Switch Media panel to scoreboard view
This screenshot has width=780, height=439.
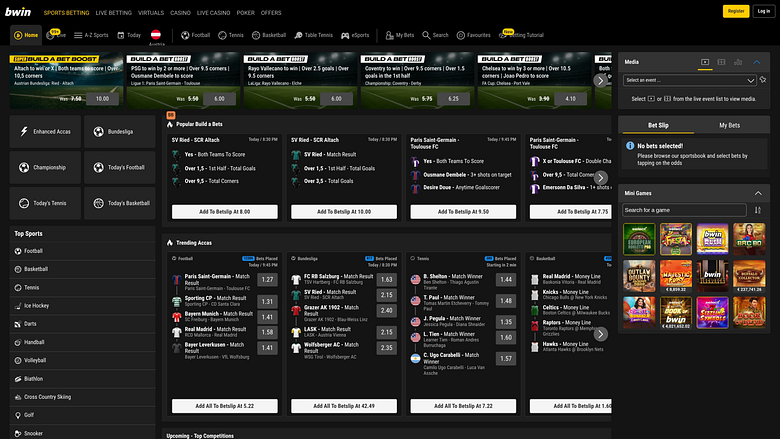click(721, 62)
